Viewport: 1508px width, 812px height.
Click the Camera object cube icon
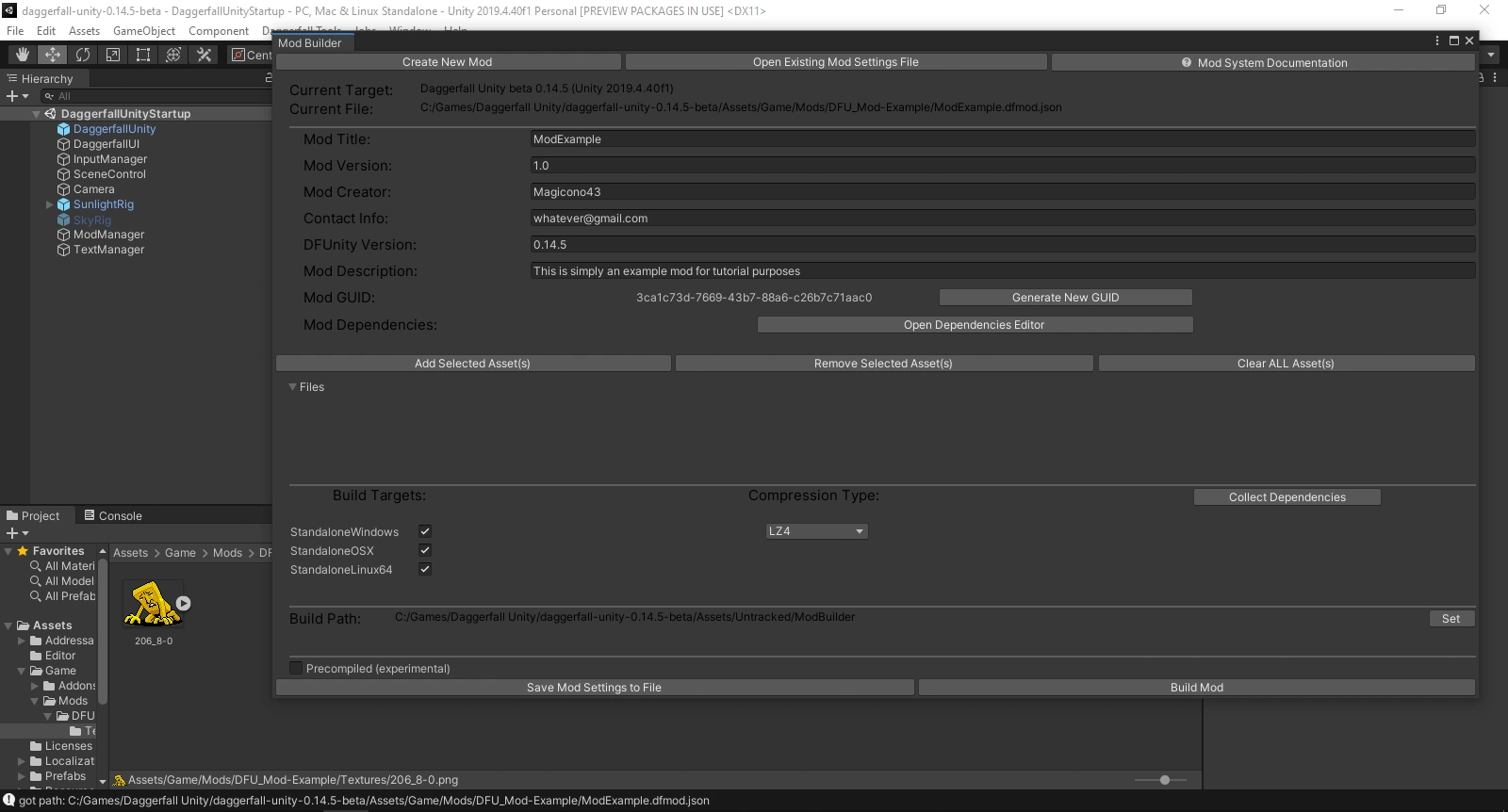pyautogui.click(x=64, y=189)
